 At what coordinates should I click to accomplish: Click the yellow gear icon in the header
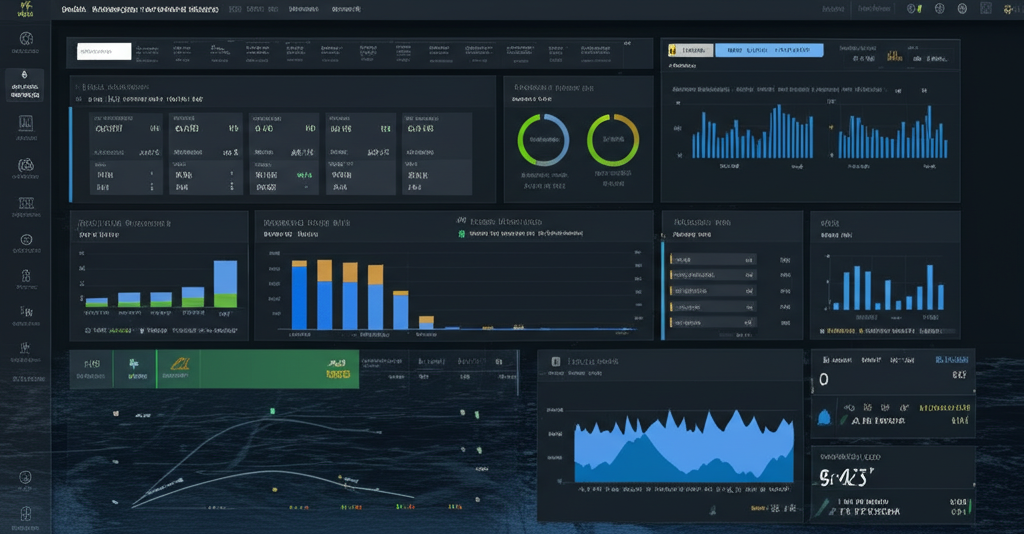click(1010, 9)
